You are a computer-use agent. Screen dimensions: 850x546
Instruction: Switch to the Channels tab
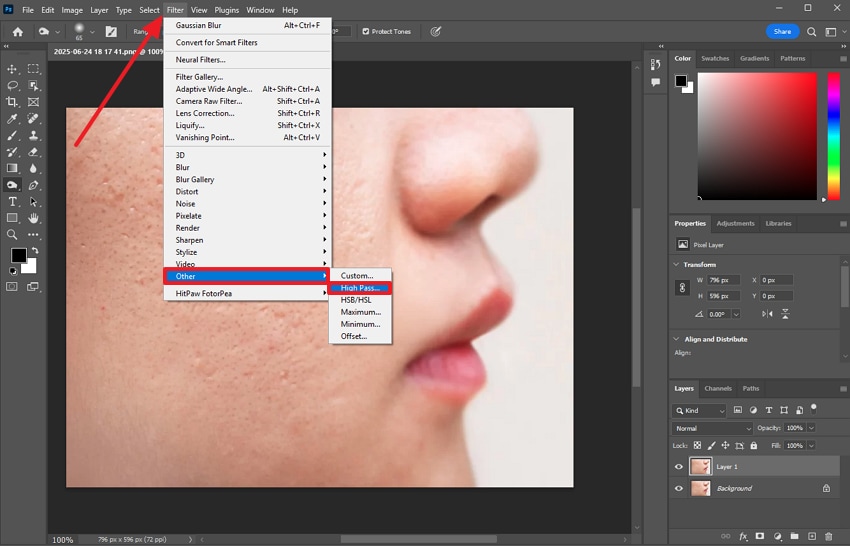(x=718, y=388)
